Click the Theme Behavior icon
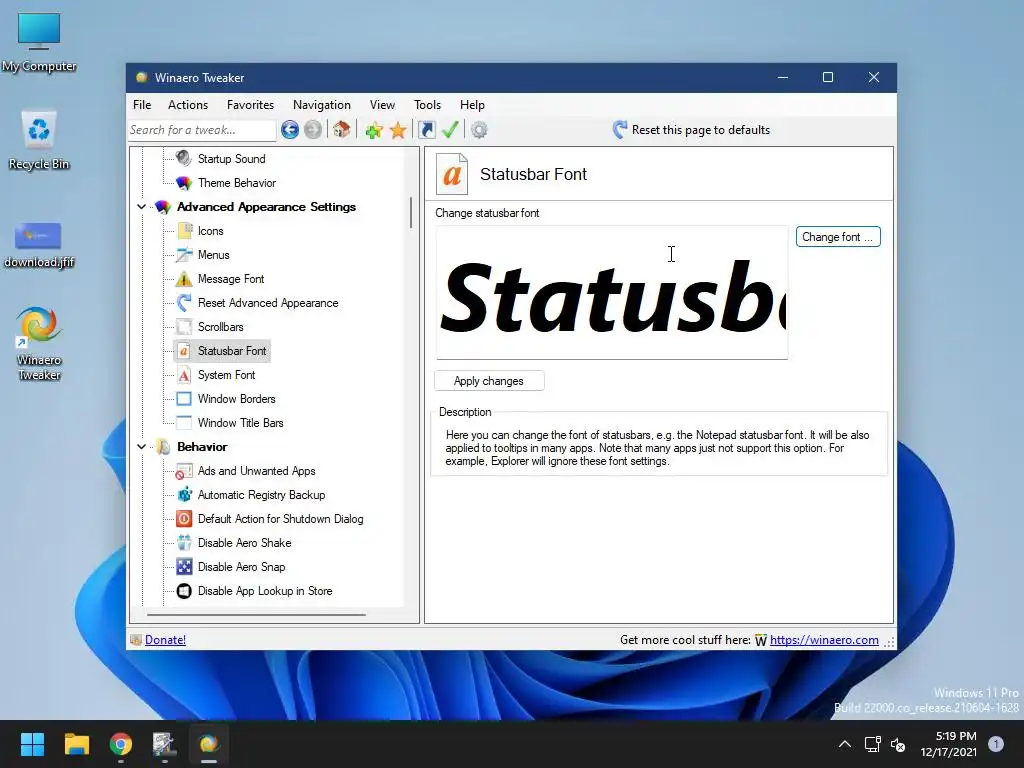The image size is (1024, 768). (x=184, y=183)
